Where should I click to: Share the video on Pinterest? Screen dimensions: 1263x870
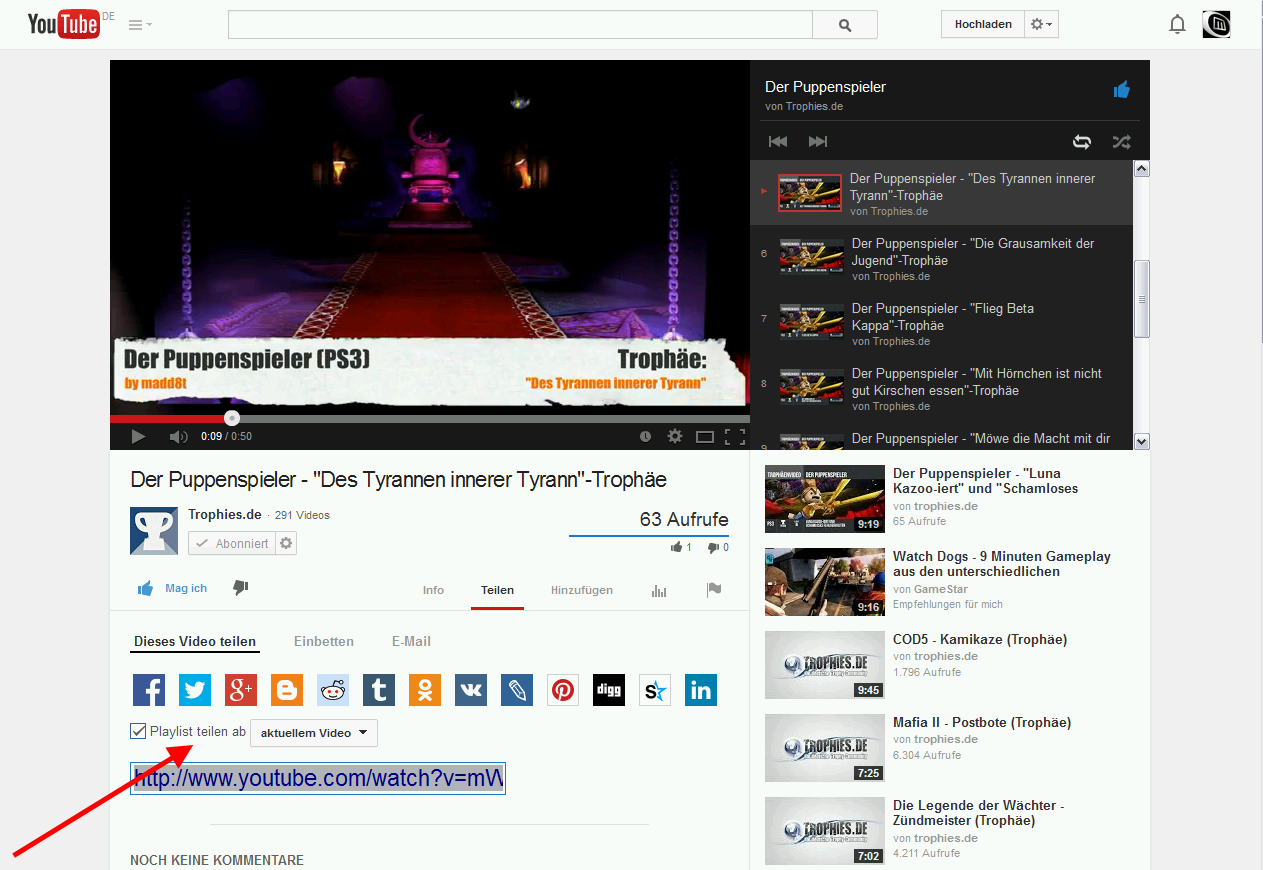tap(562, 689)
